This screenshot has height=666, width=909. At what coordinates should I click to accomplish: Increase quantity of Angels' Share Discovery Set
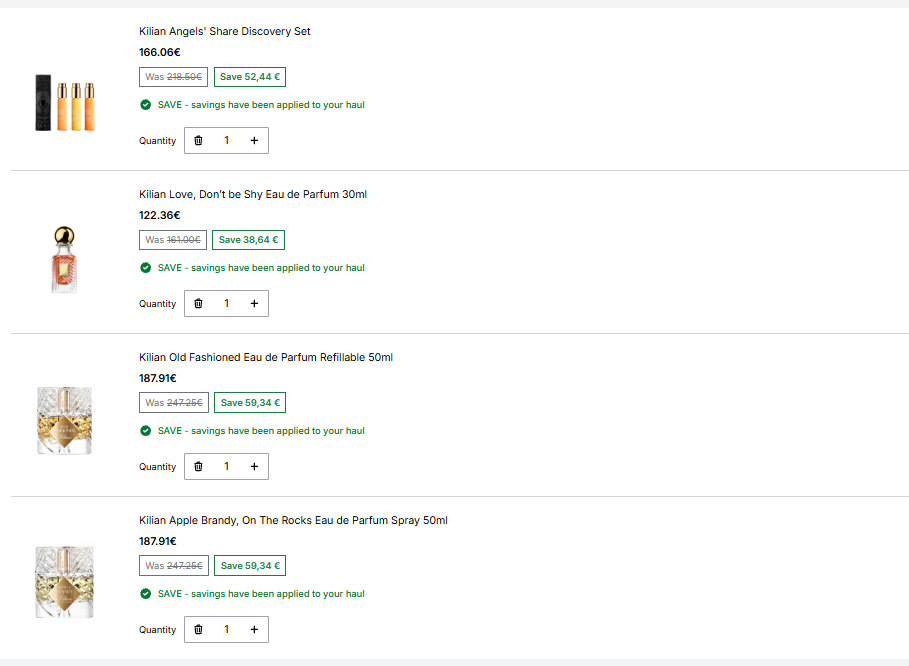(254, 140)
